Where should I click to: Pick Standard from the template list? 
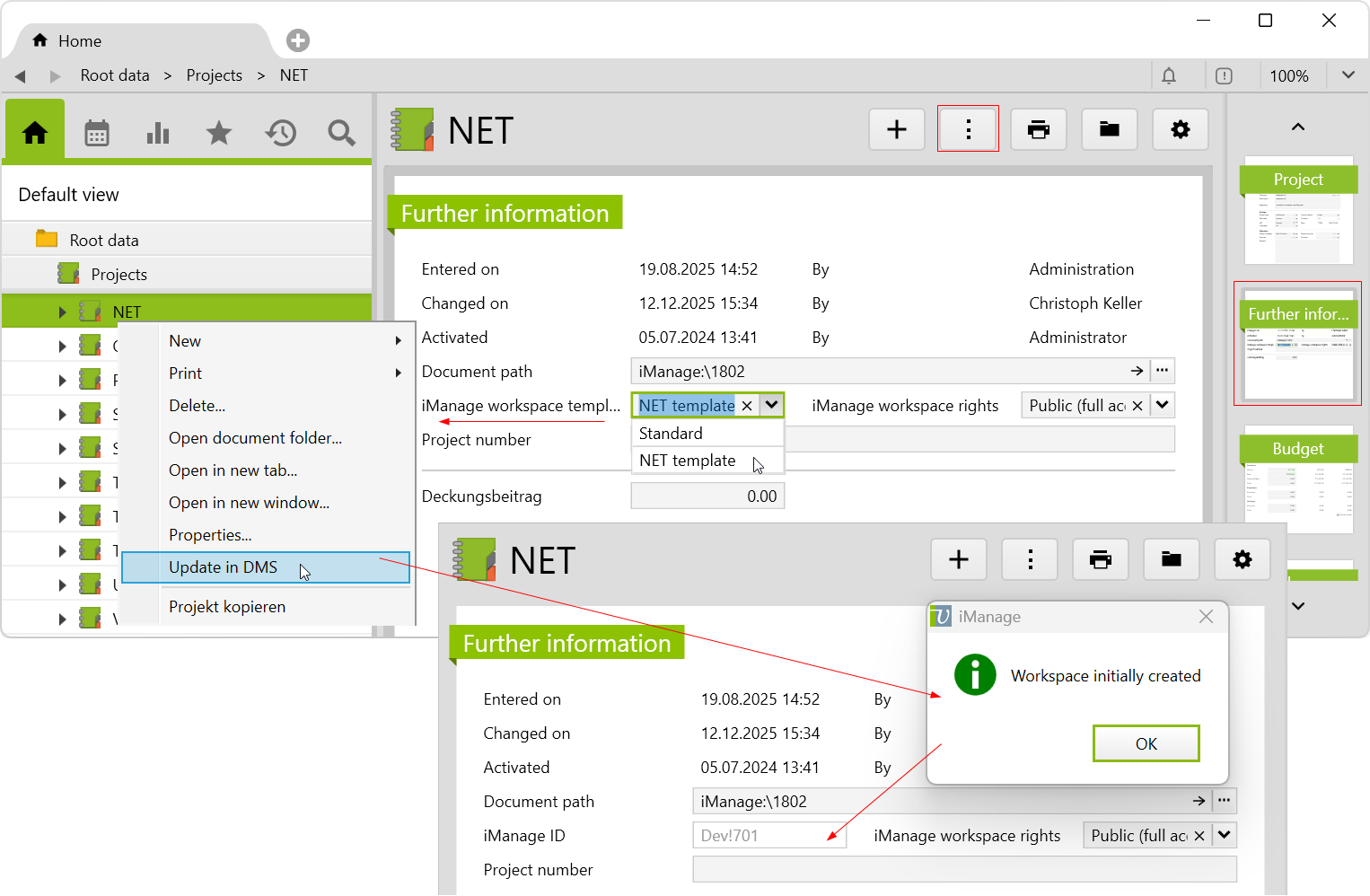[671, 434]
